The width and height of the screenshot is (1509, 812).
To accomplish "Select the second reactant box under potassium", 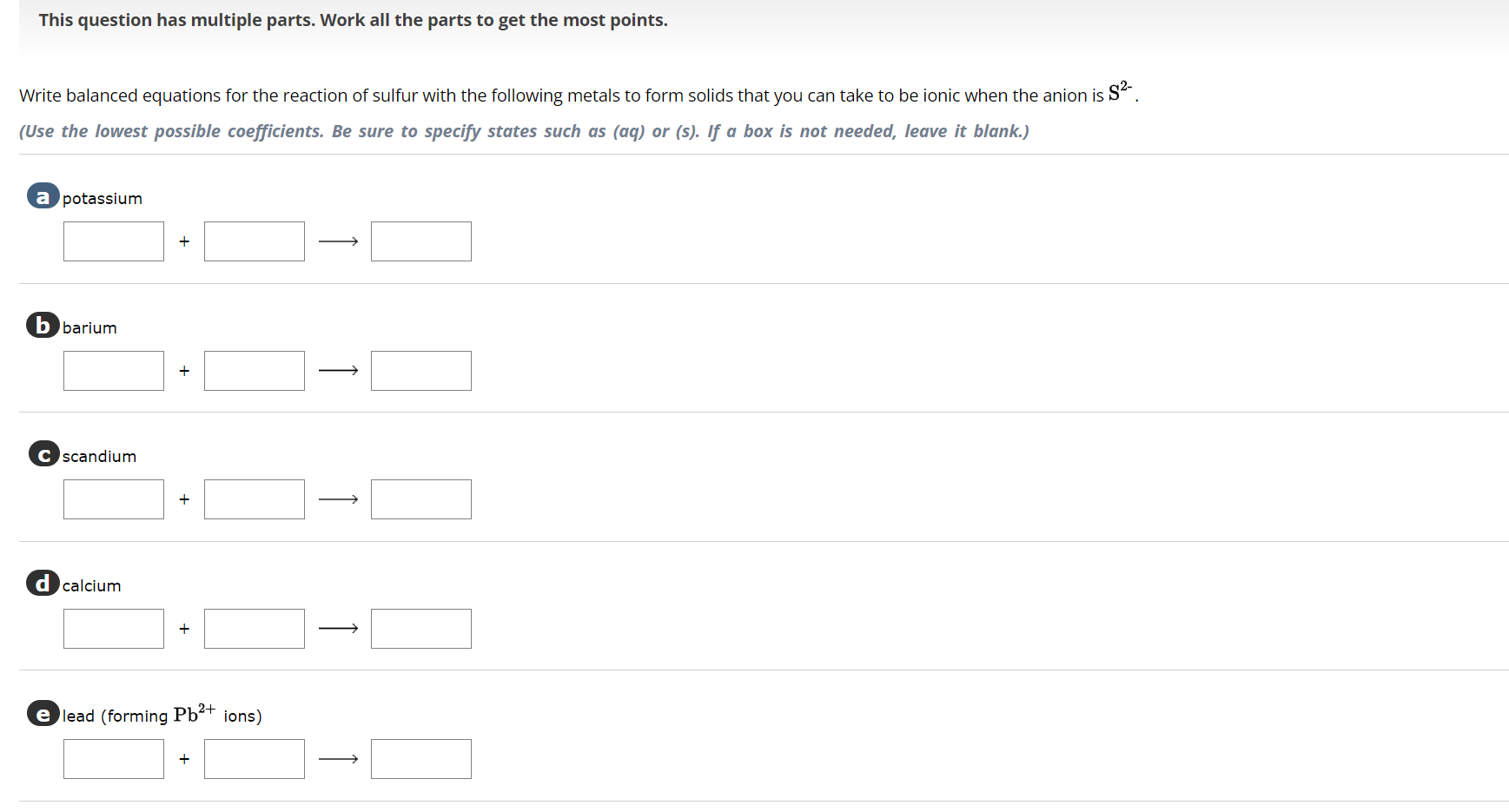I will coord(254,241).
